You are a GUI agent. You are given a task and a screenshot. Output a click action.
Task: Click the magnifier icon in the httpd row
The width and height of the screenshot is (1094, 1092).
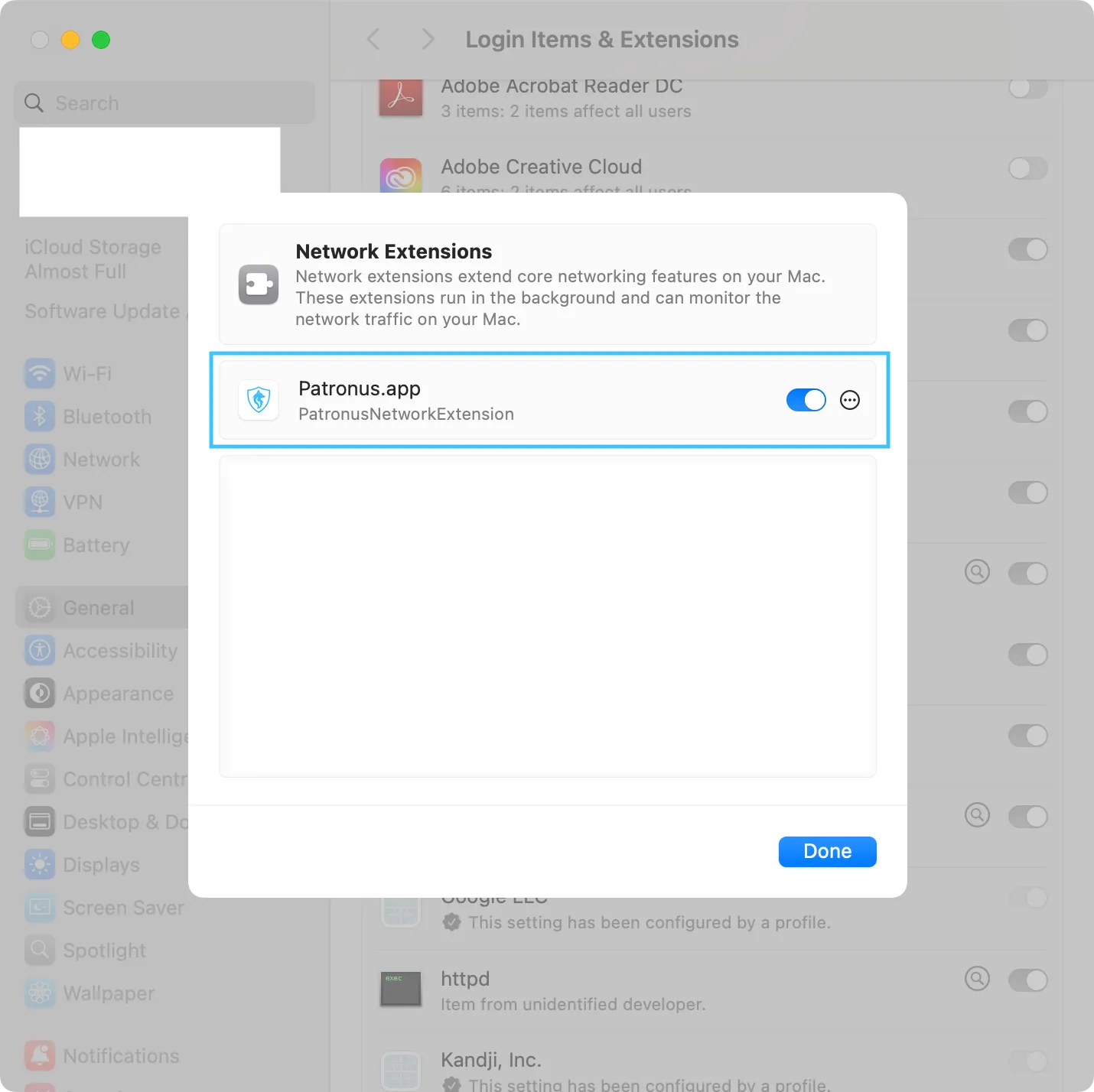point(977,979)
